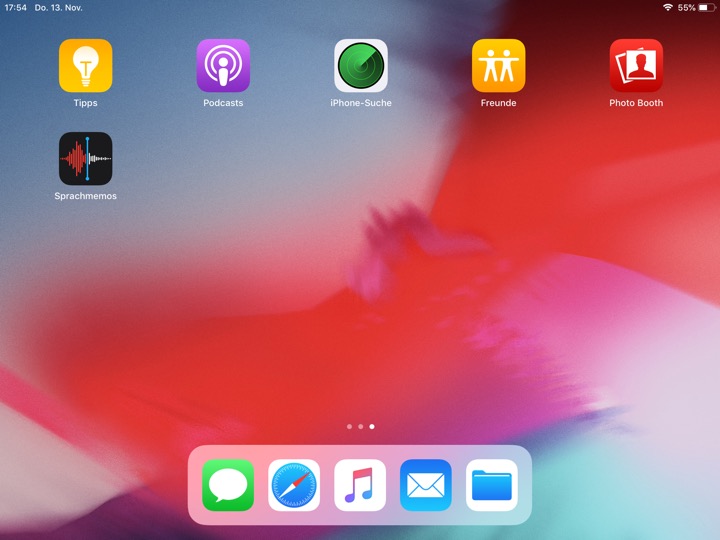The image size is (720, 540).
Task: Launch Safari from the dock
Action: click(x=294, y=485)
